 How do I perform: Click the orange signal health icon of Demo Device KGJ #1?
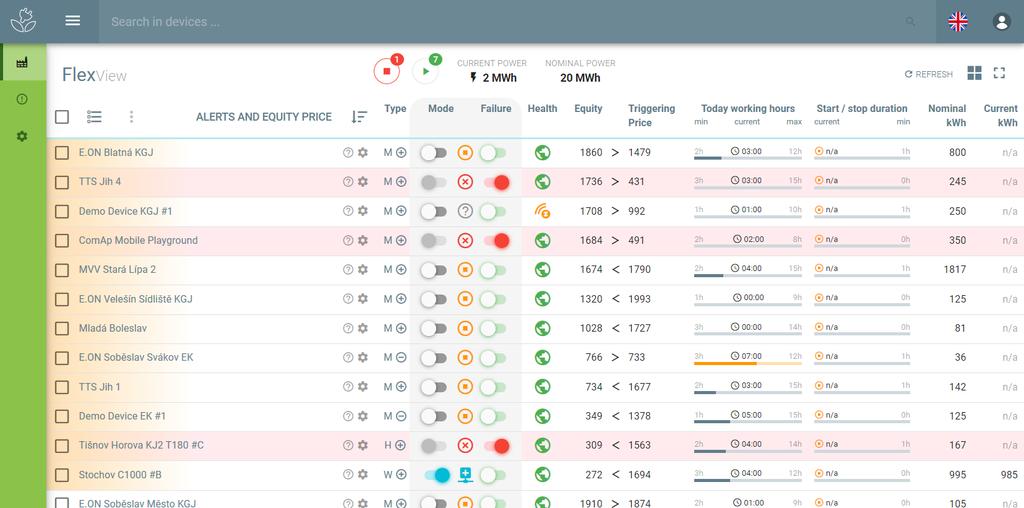[x=542, y=211]
